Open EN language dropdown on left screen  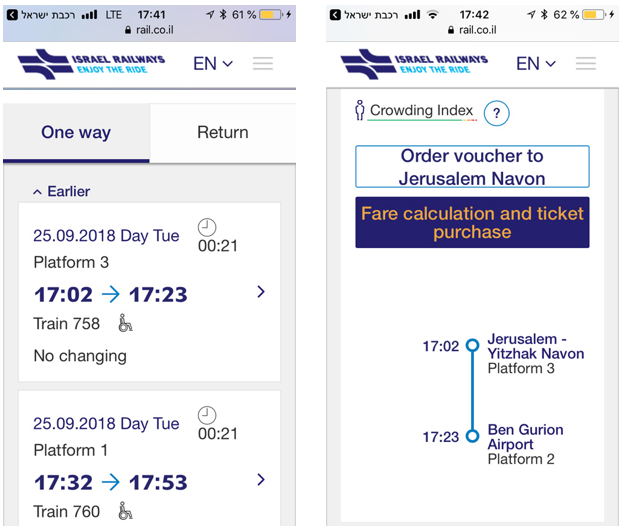click(x=213, y=64)
